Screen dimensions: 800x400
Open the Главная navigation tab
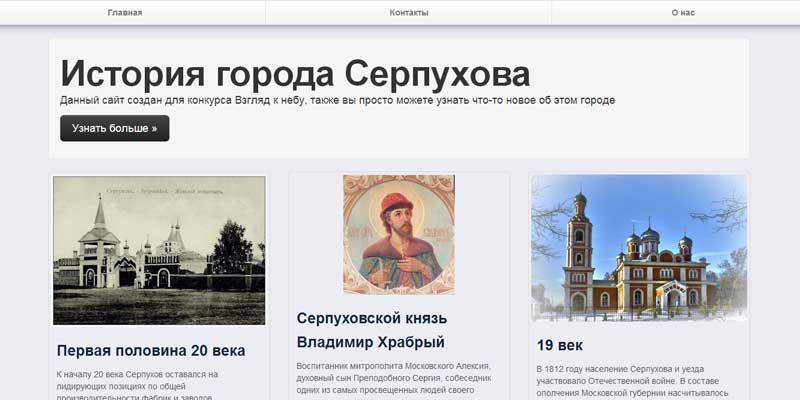point(125,13)
